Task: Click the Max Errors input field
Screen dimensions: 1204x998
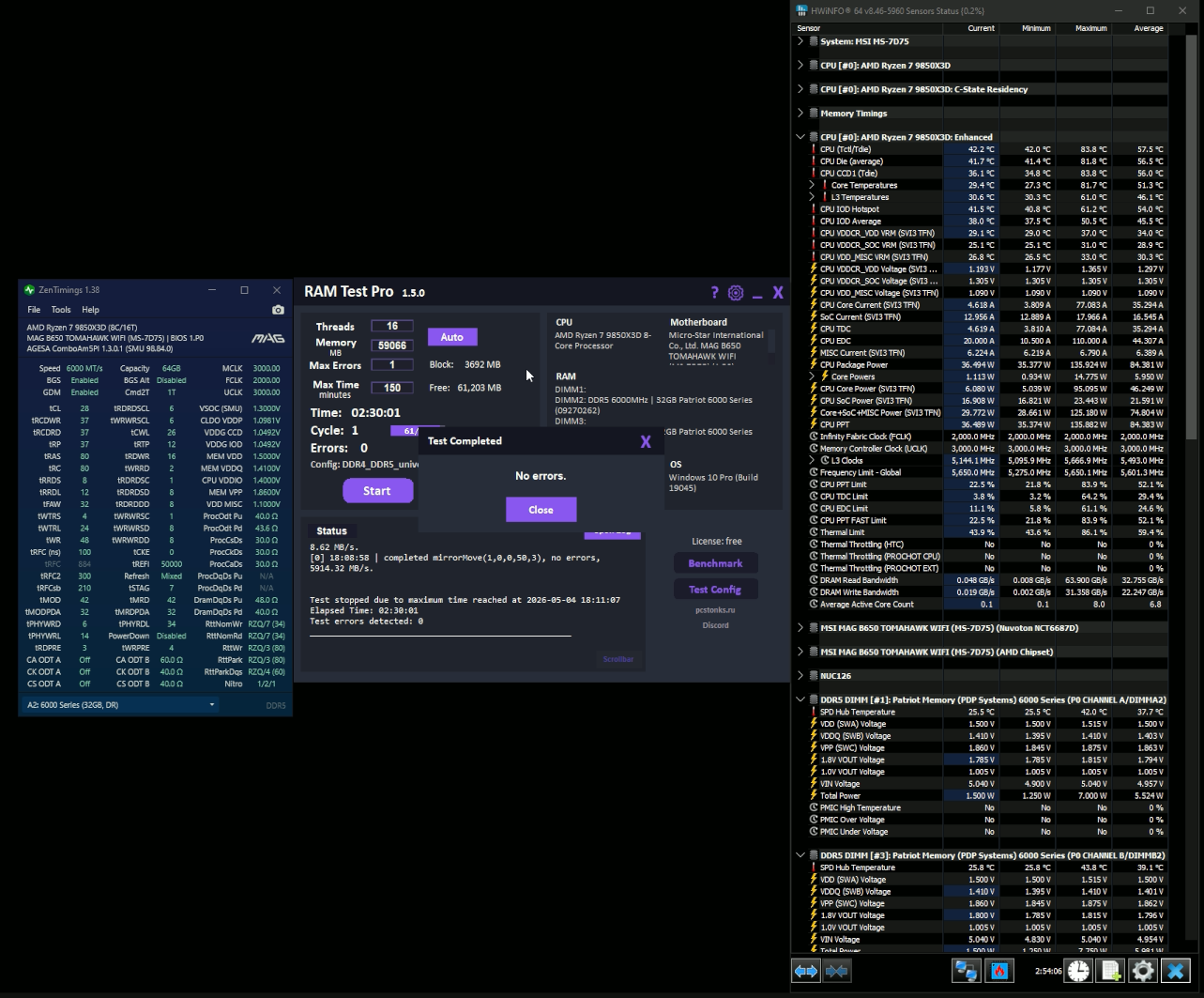Action: click(x=392, y=364)
